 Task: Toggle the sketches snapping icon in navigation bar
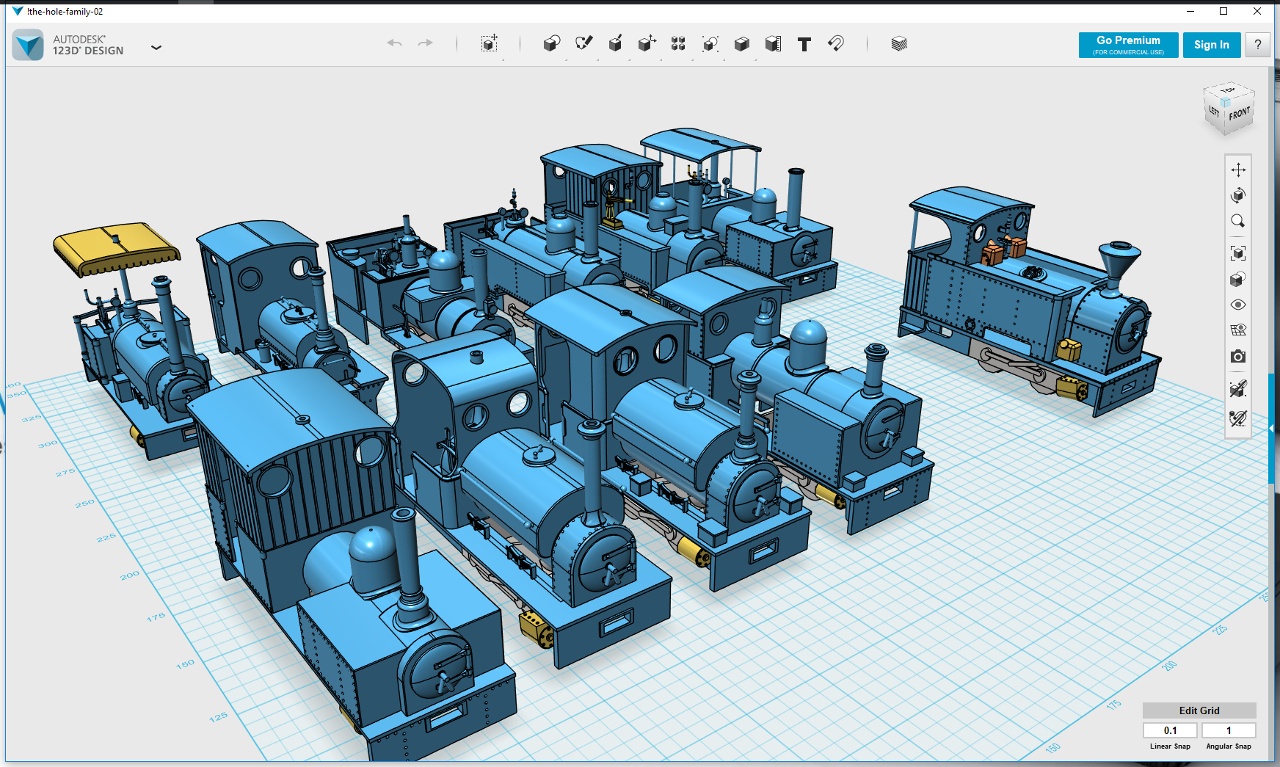pyautogui.click(x=1238, y=418)
